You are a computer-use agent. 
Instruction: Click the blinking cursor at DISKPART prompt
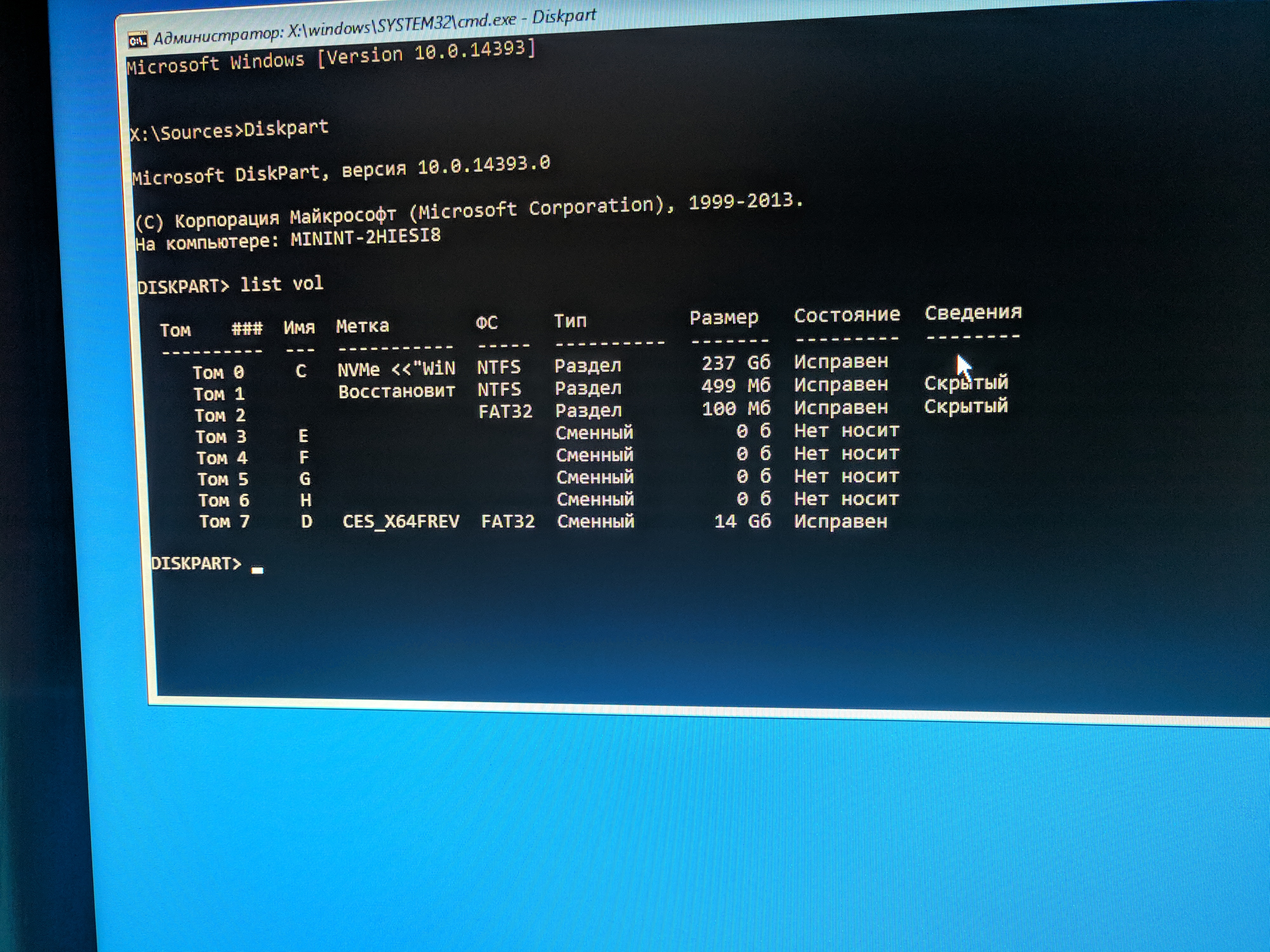click(x=257, y=570)
